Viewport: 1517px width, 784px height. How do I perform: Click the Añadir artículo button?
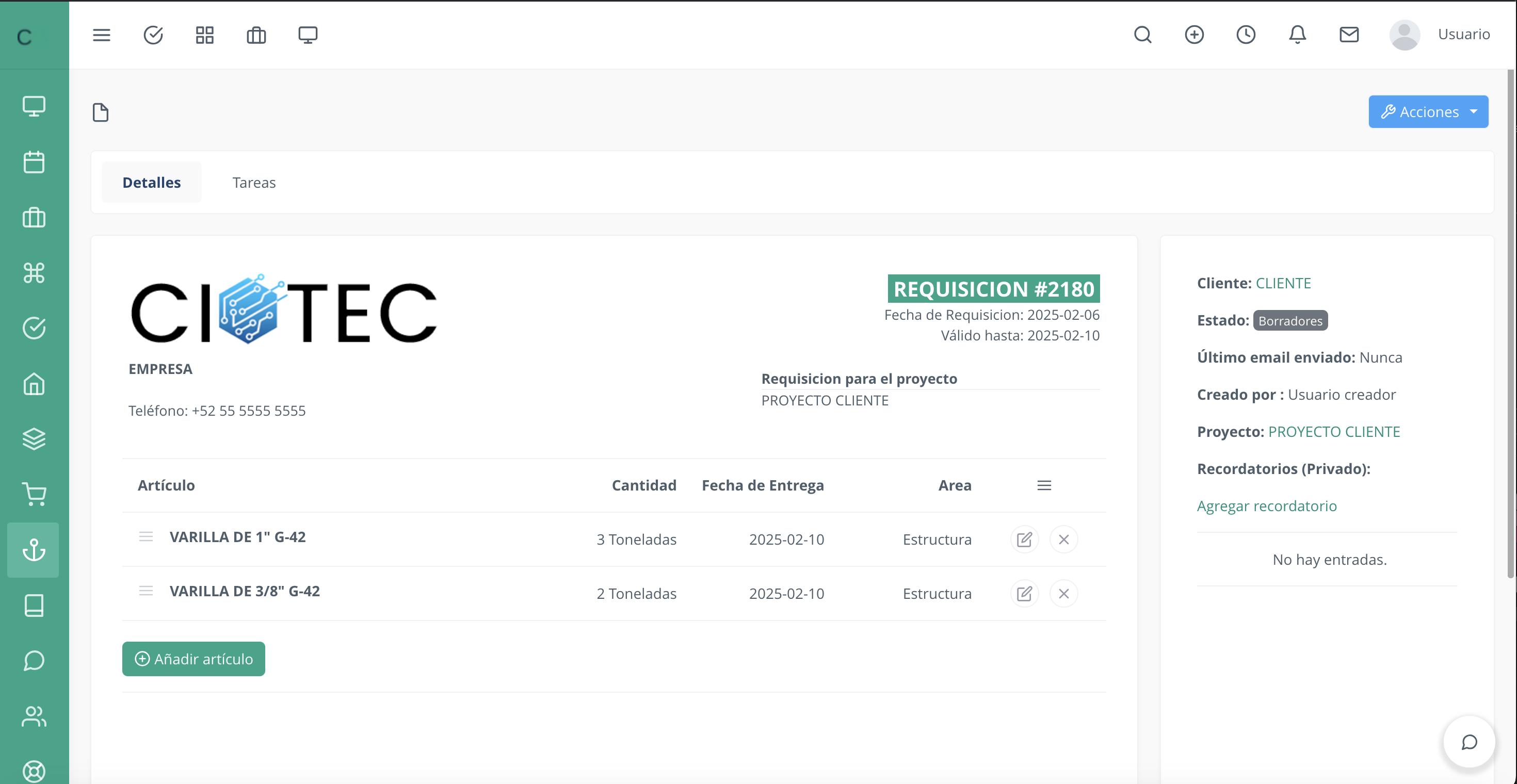(193, 659)
